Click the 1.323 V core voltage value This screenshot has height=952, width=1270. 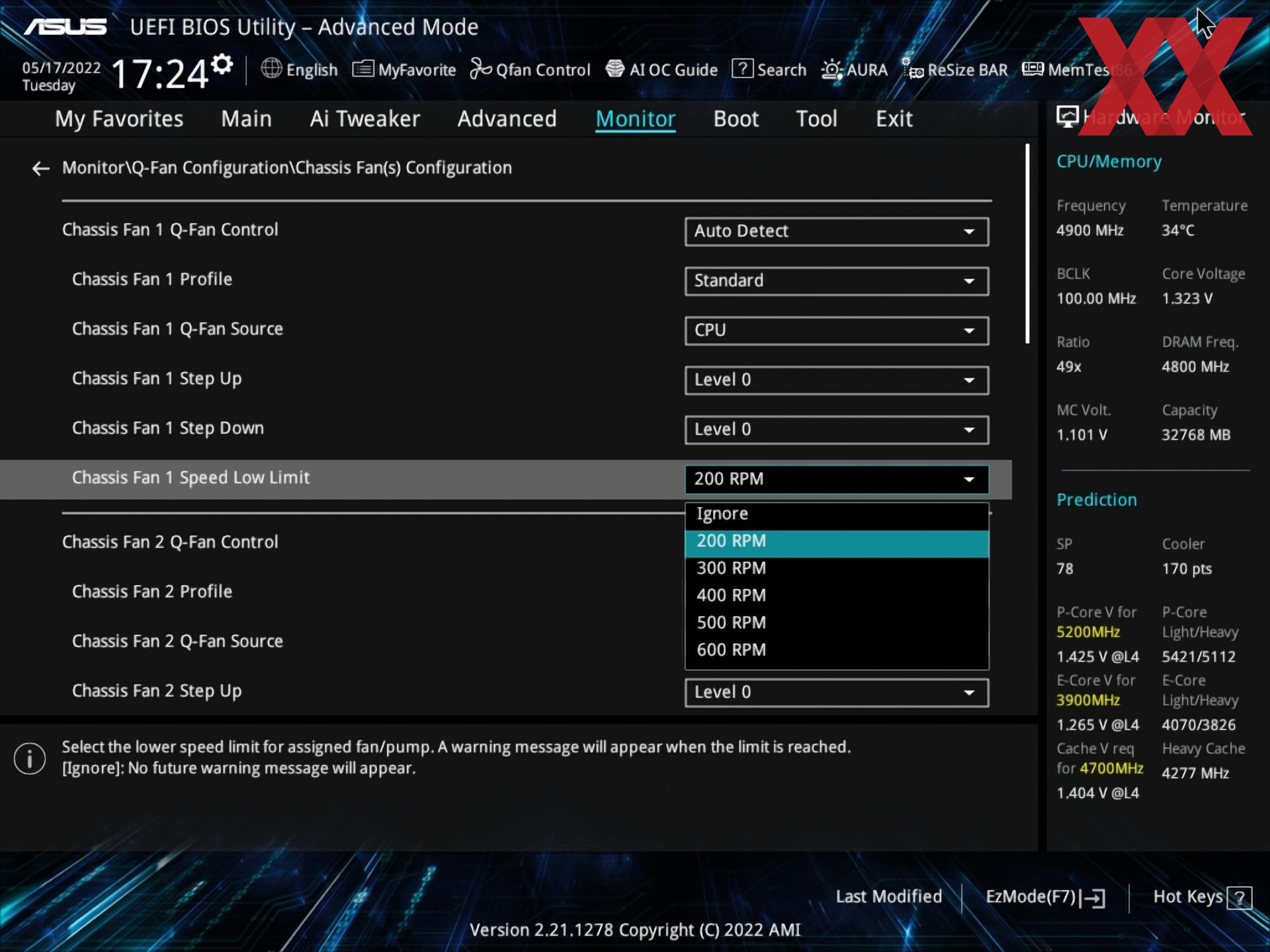click(x=1187, y=299)
